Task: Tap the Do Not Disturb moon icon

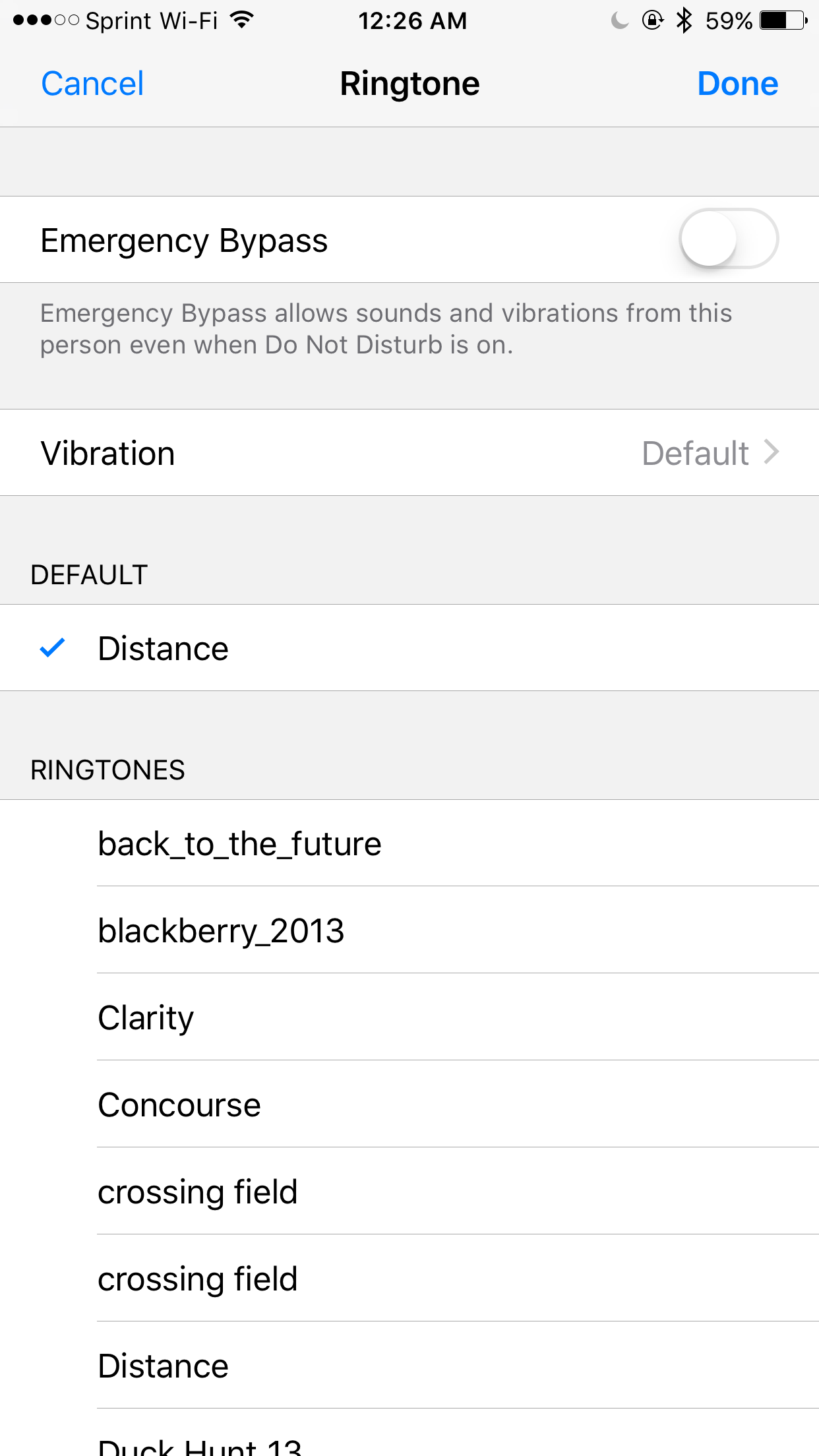Action: point(619,21)
